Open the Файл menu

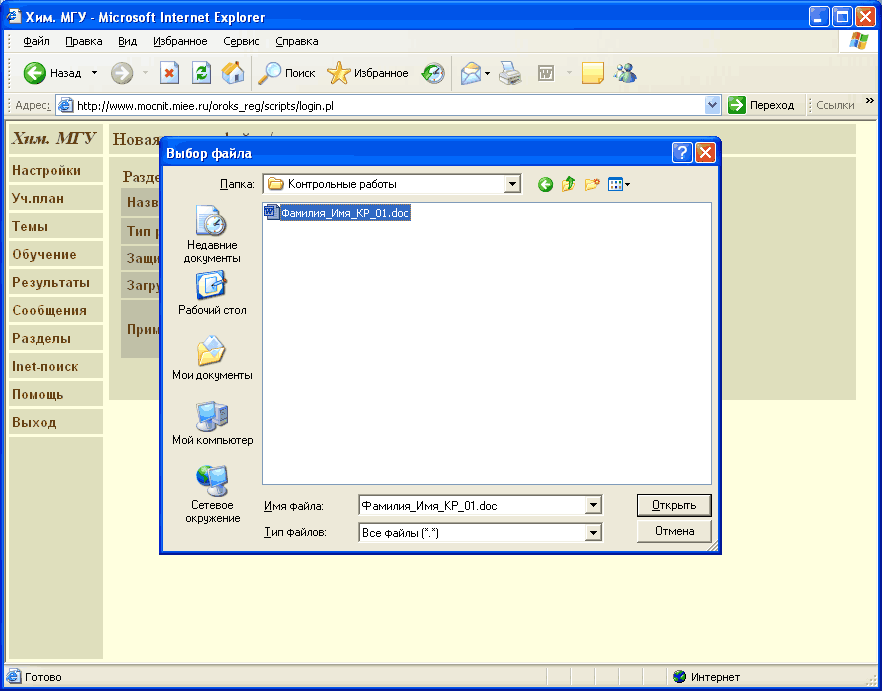pos(37,41)
